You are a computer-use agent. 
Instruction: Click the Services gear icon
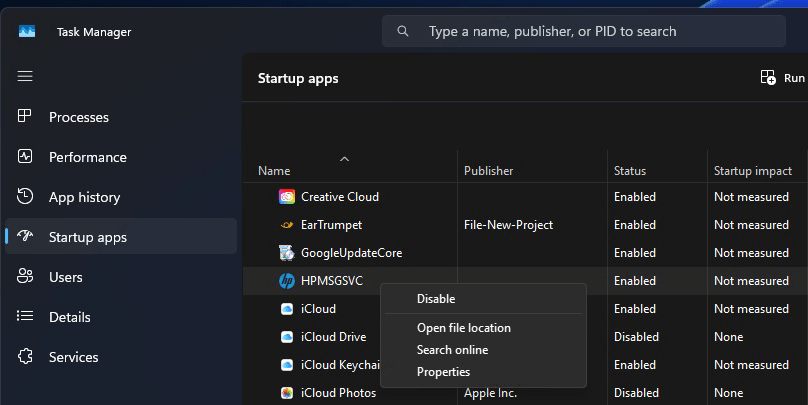point(25,356)
